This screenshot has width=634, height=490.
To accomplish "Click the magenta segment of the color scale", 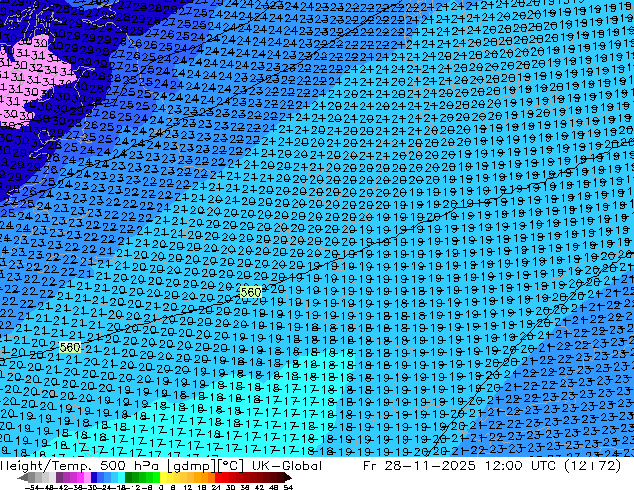I will click(80, 478).
